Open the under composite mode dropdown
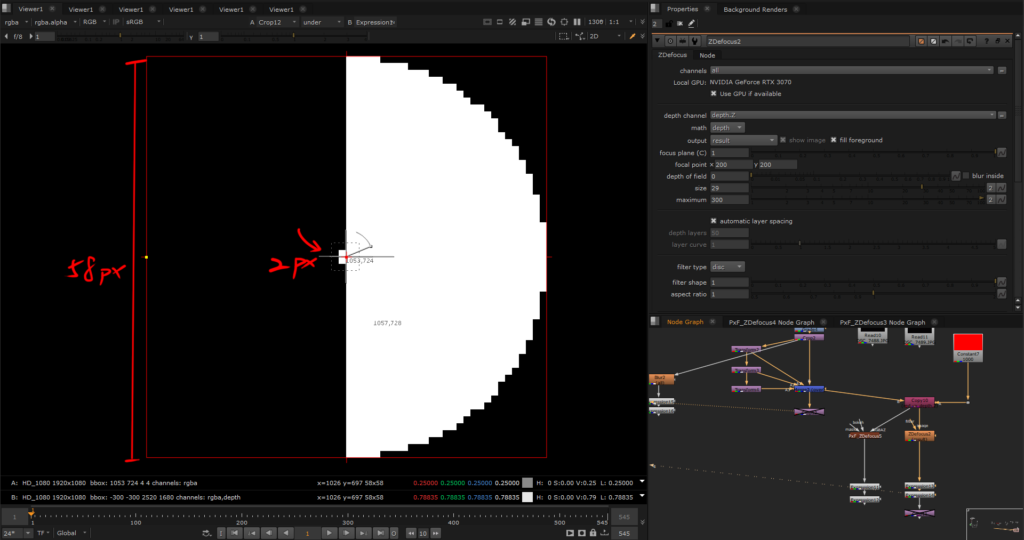Viewport: 1024px width, 540px height. point(322,22)
